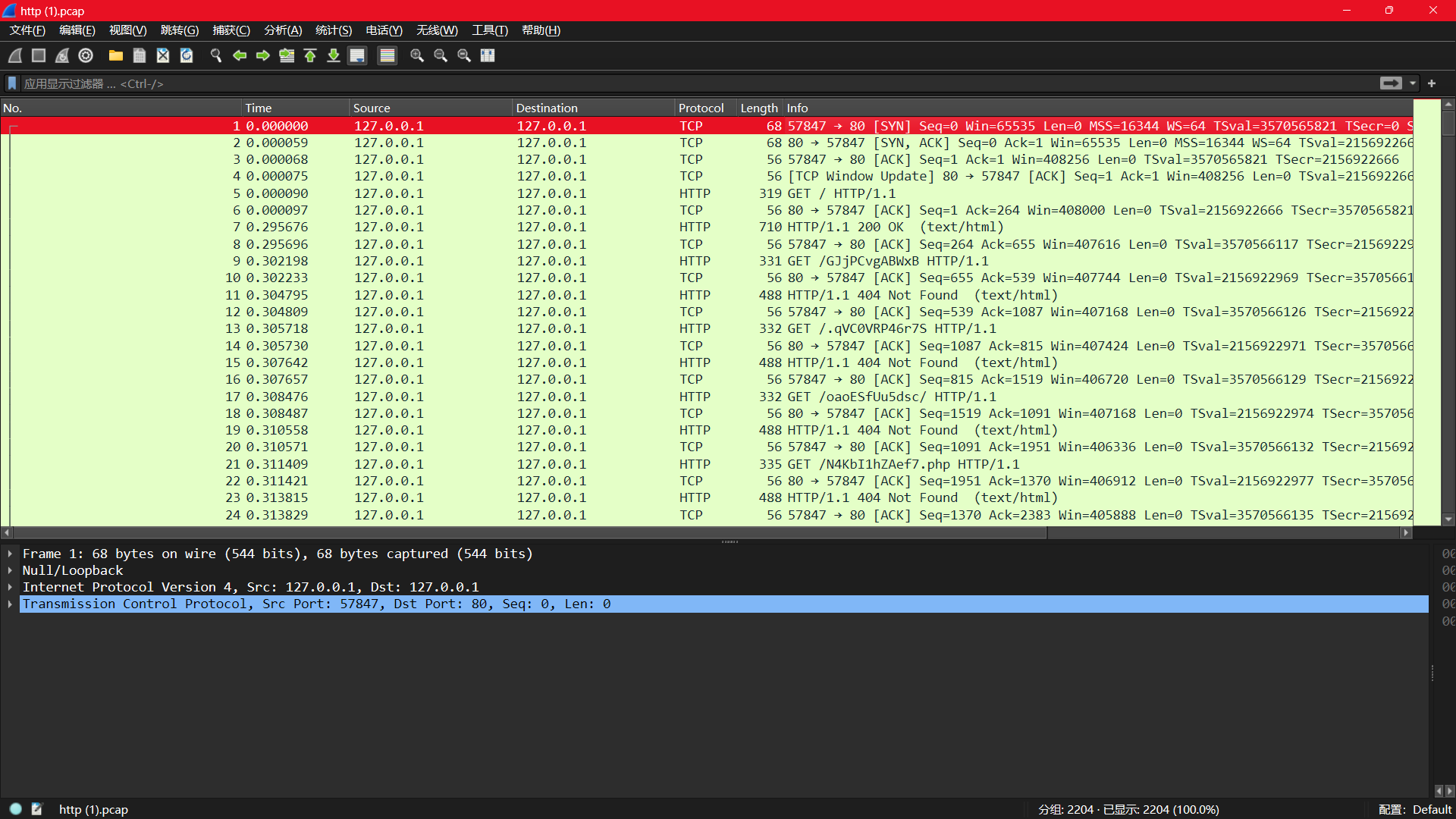Click the packet list horizontal scrollbar
Screen dimensions: 1456x819
[529, 533]
